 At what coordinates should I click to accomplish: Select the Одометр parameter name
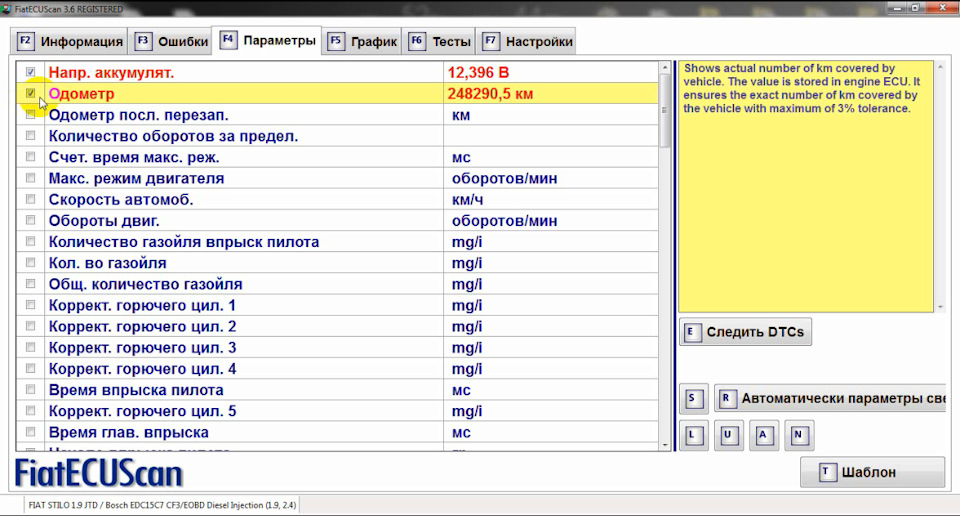click(x=81, y=94)
